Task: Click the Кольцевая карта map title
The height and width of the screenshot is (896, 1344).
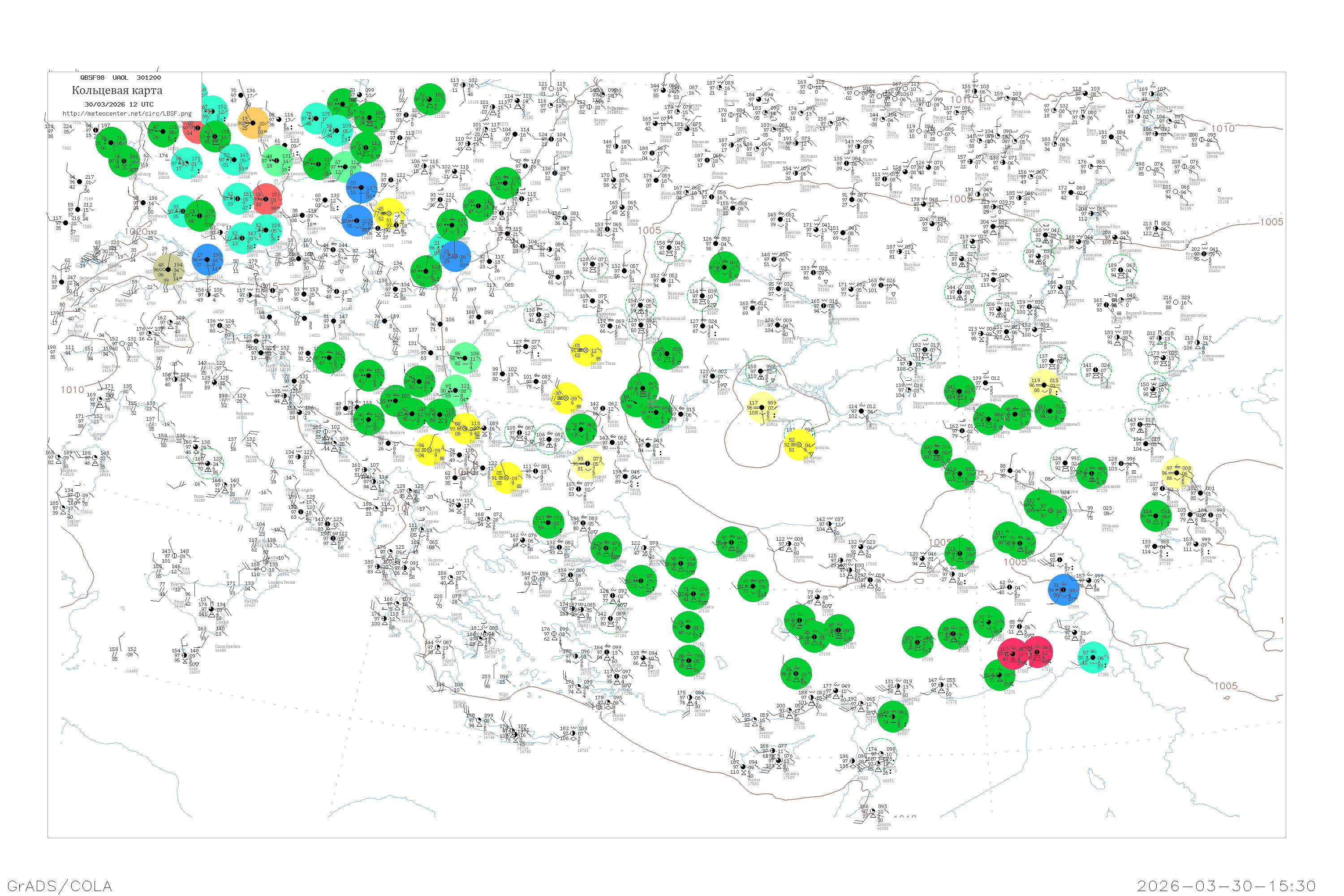Action: click(117, 90)
